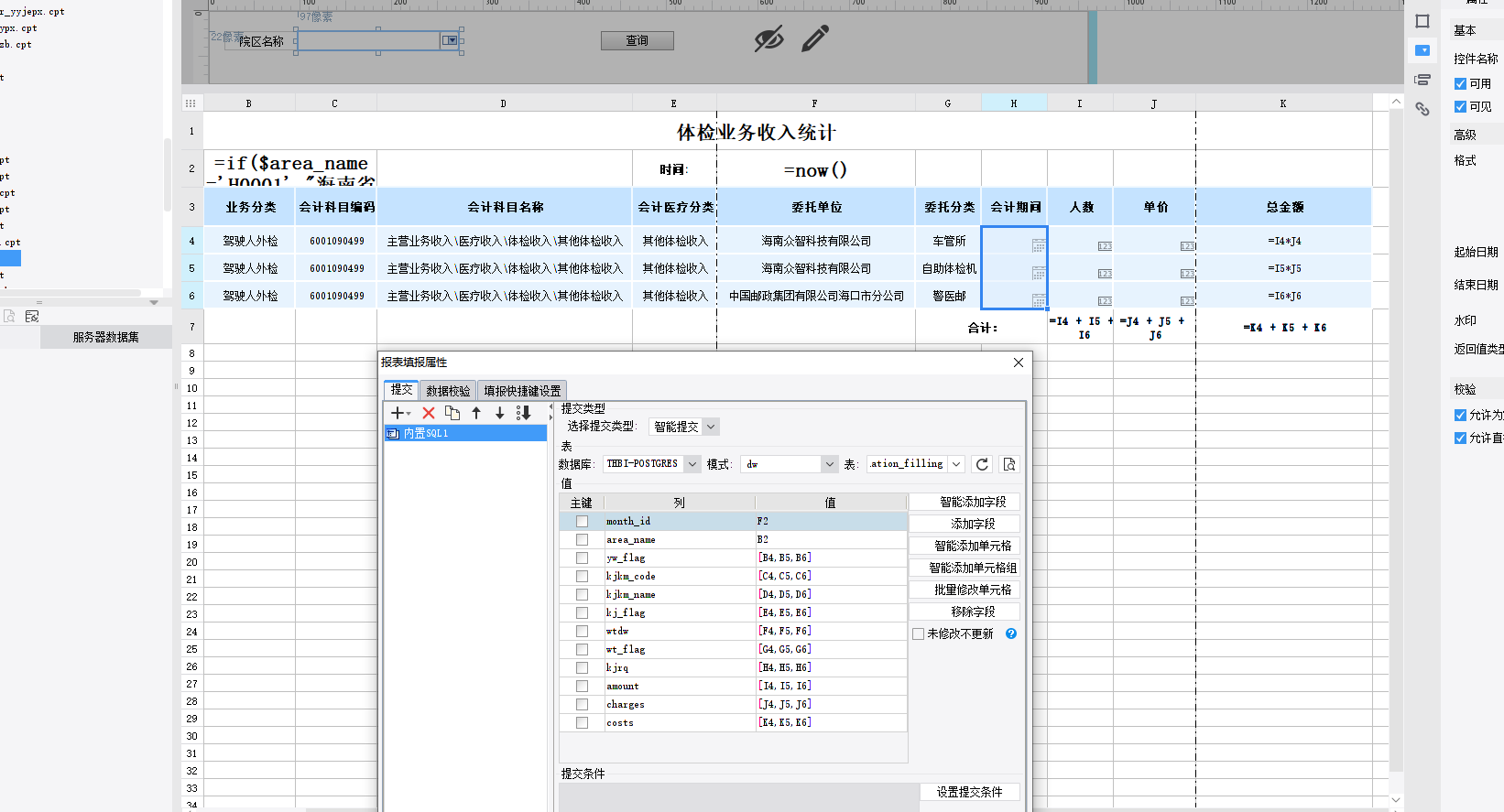The width and height of the screenshot is (1504, 812).
Task: Open condition attributes panel in right sidebar
Action: [1422, 80]
